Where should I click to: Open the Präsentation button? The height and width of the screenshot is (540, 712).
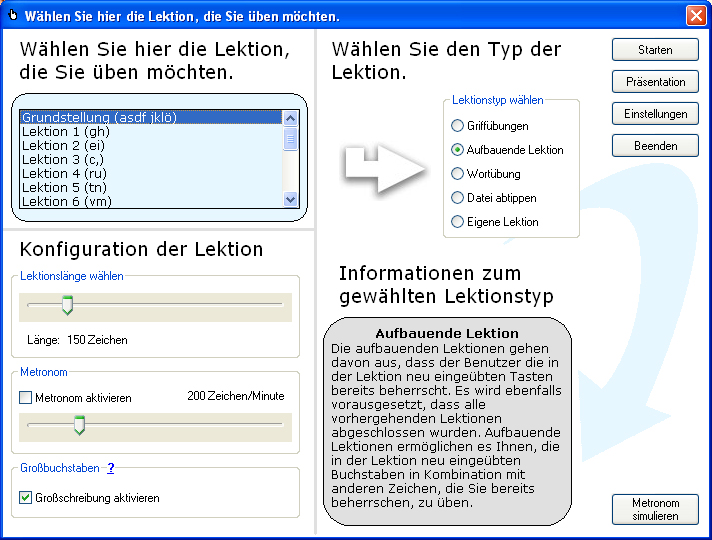pos(655,82)
